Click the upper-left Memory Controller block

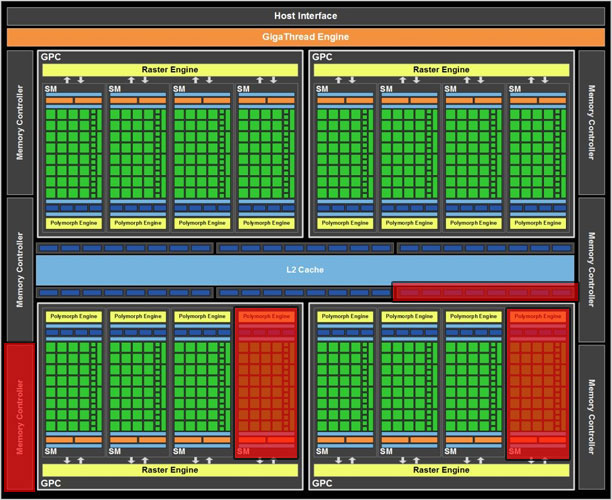20,122
